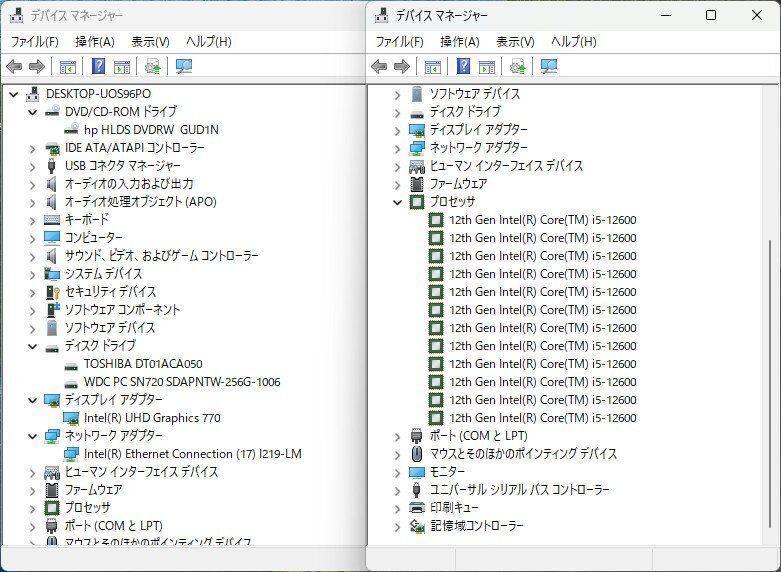
Task: Open the 表示(V) menu in the right window
Action: click(514, 42)
